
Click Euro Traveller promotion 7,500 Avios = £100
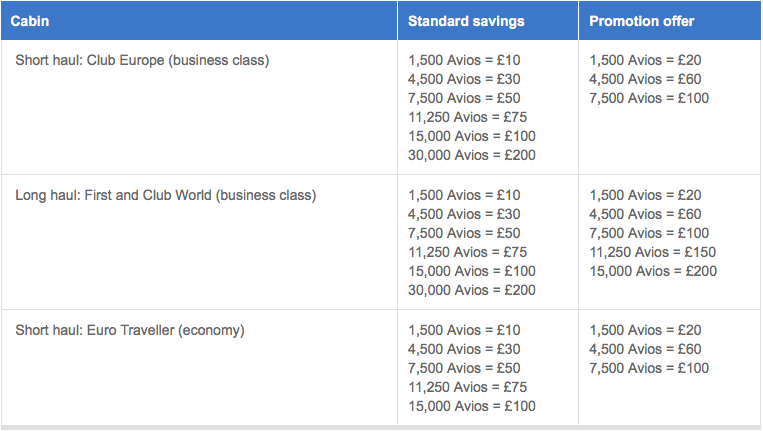pyautogui.click(x=649, y=368)
